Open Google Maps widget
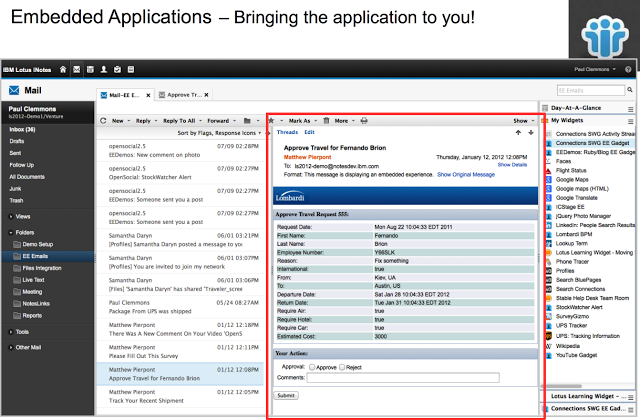Screen dimensions: 640x420 tap(572, 180)
